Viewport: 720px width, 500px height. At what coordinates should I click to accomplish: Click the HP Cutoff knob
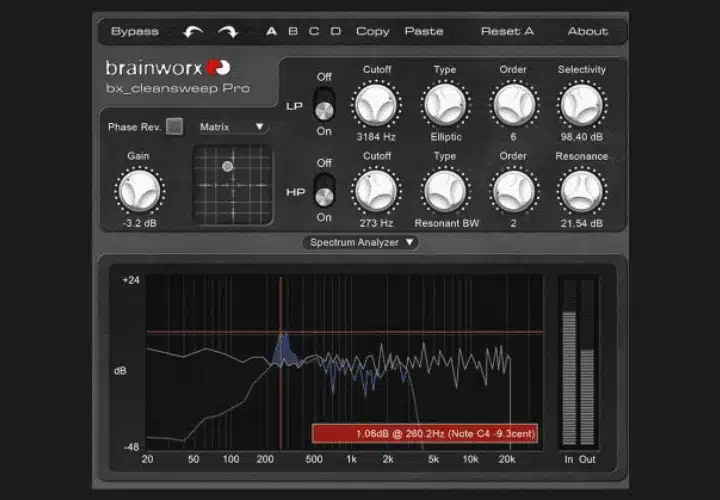[376, 191]
